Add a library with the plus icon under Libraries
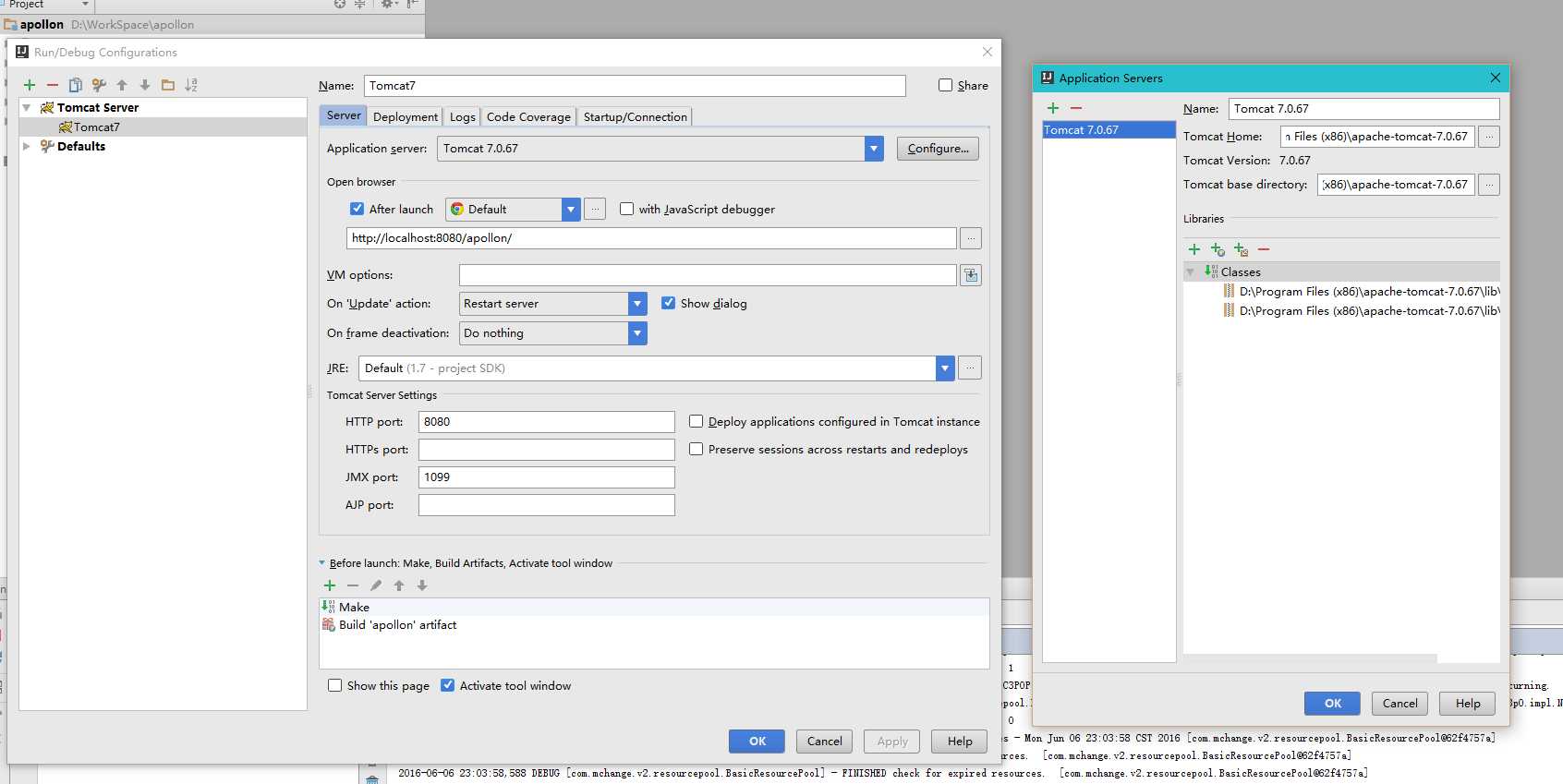The height and width of the screenshot is (784, 1563). click(1194, 249)
